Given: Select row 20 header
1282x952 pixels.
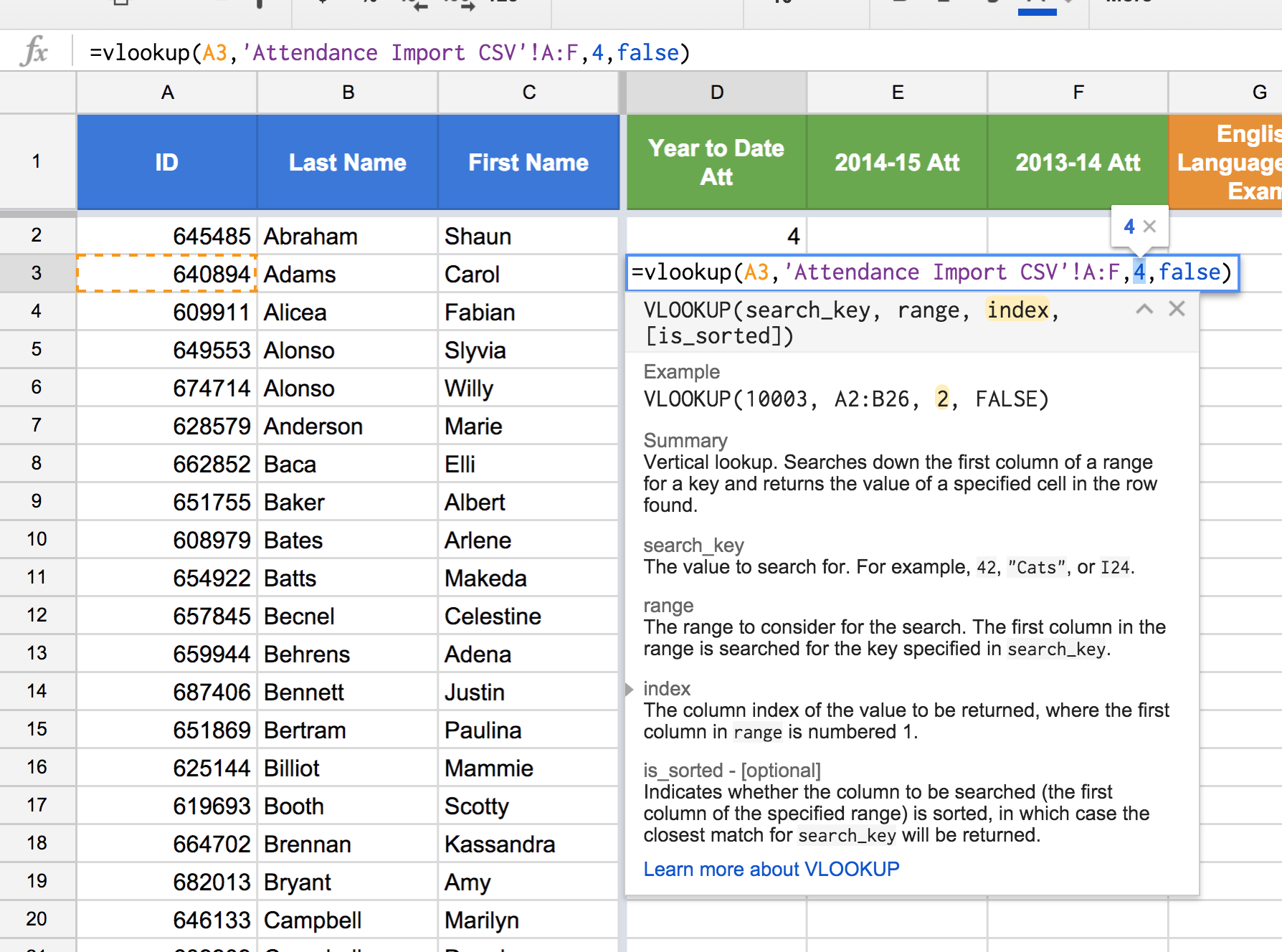Looking at the screenshot, I should click(37, 919).
